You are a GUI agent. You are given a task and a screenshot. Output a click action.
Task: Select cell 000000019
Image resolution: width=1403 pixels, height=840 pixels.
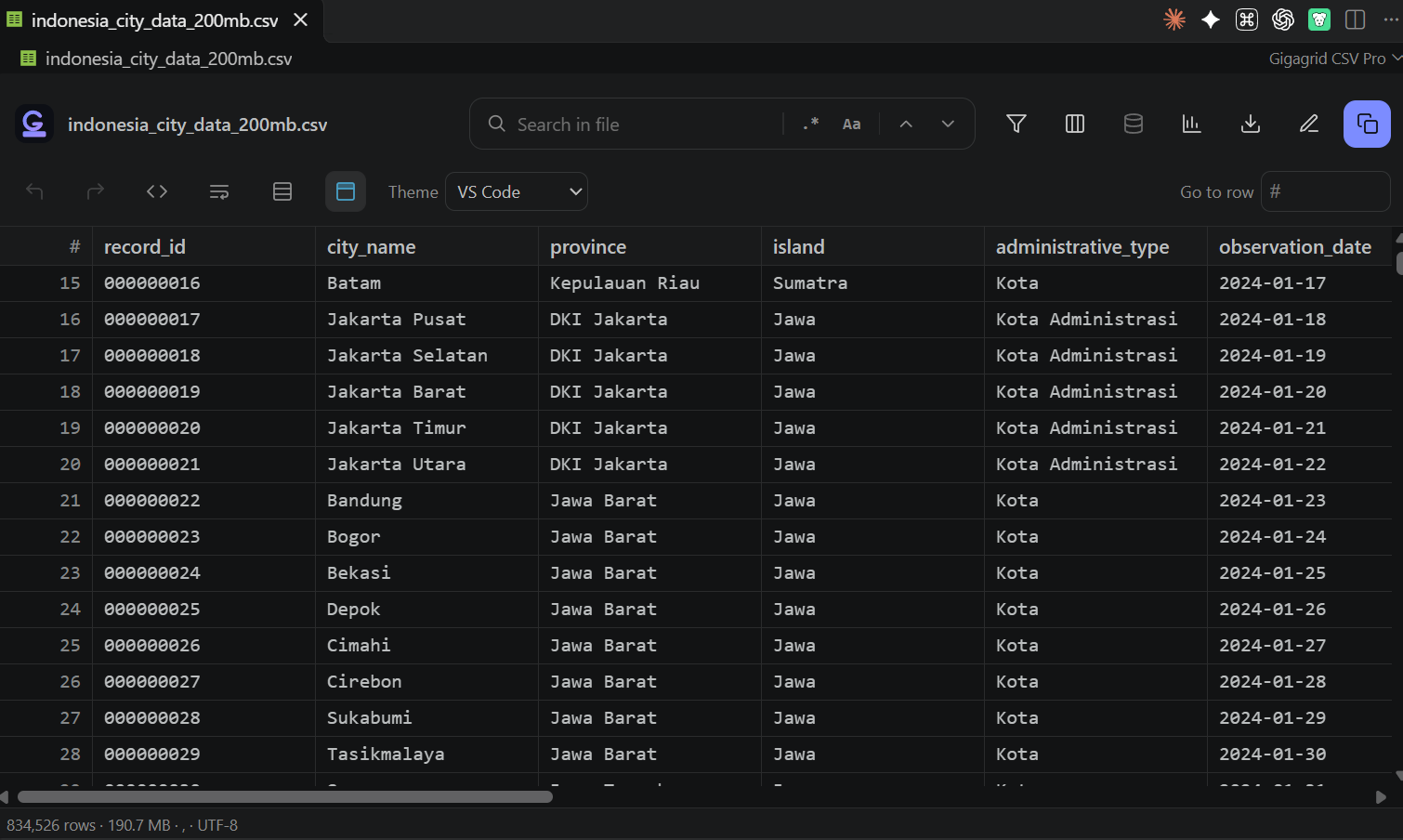tap(203, 391)
